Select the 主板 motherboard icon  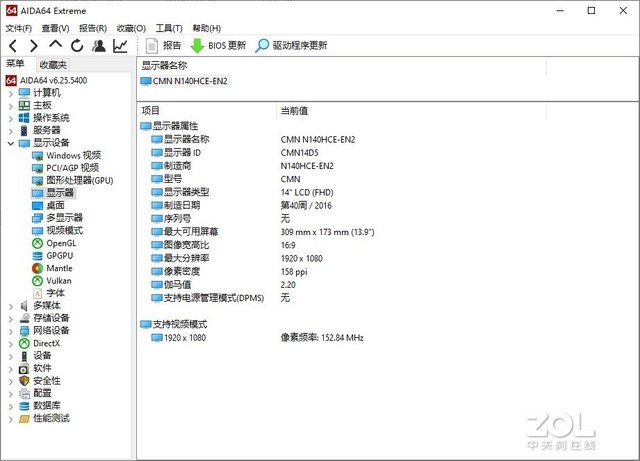point(24,106)
